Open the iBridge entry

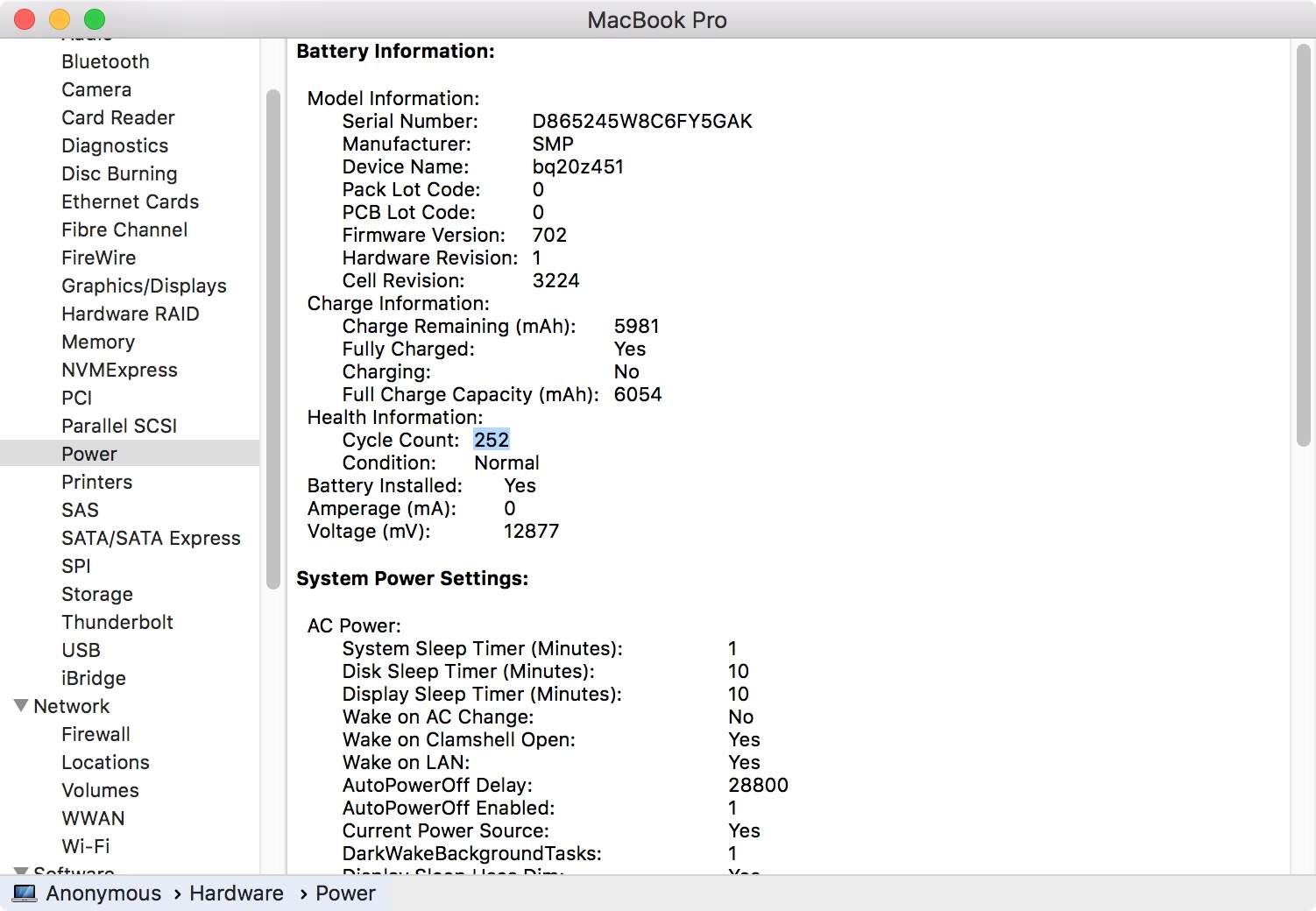click(94, 678)
